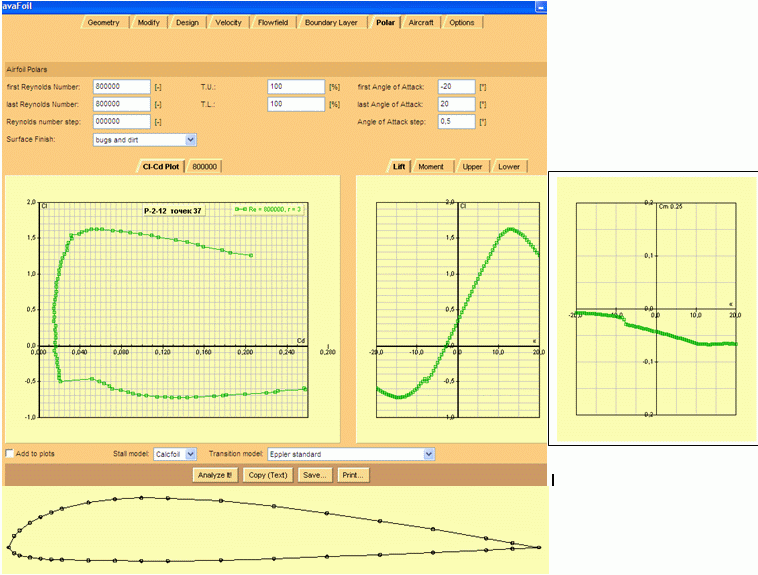
Task: Click the P-2-12 plot title
Action: [173, 211]
